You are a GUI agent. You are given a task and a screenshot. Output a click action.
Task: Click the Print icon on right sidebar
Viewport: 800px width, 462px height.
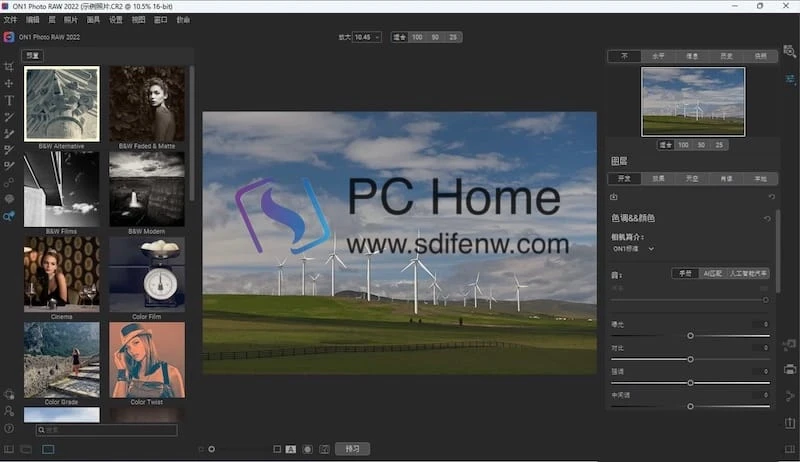coord(790,369)
